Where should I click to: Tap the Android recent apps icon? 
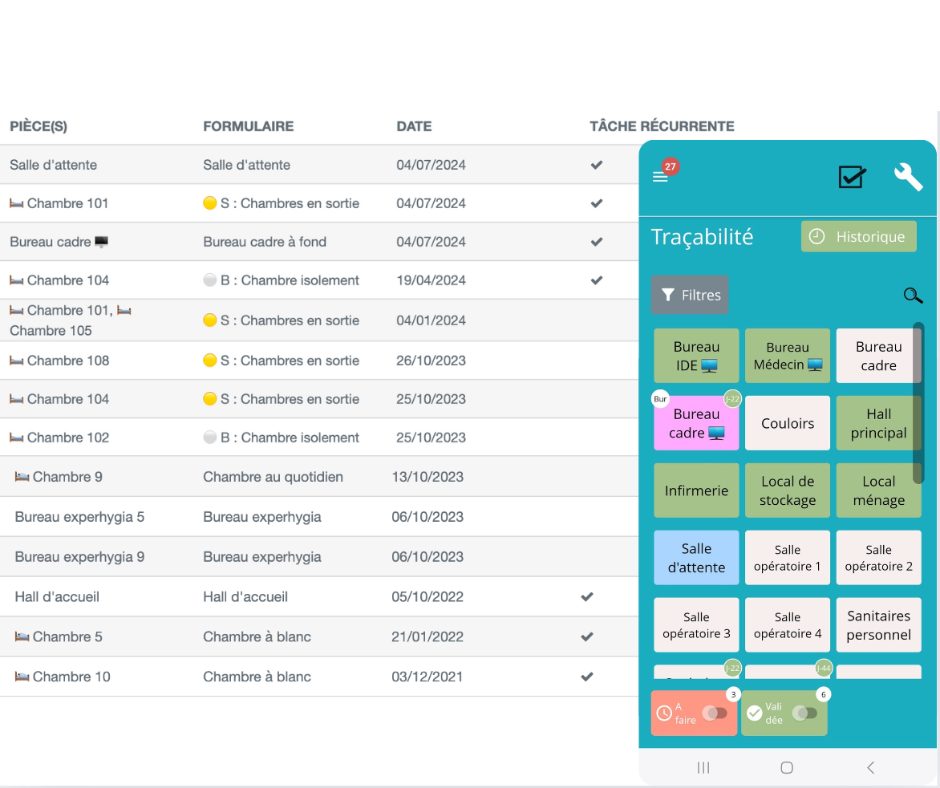pos(703,767)
